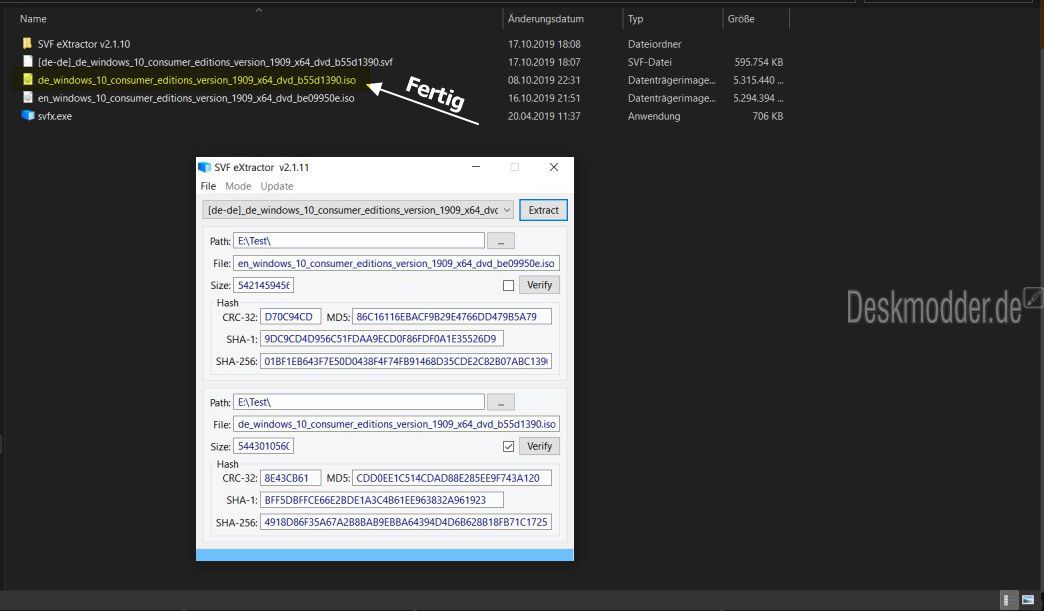This screenshot has width=1044, height=611.
Task: Click the SHA-1 field starting BFF5DBFF
Action: click(382, 500)
